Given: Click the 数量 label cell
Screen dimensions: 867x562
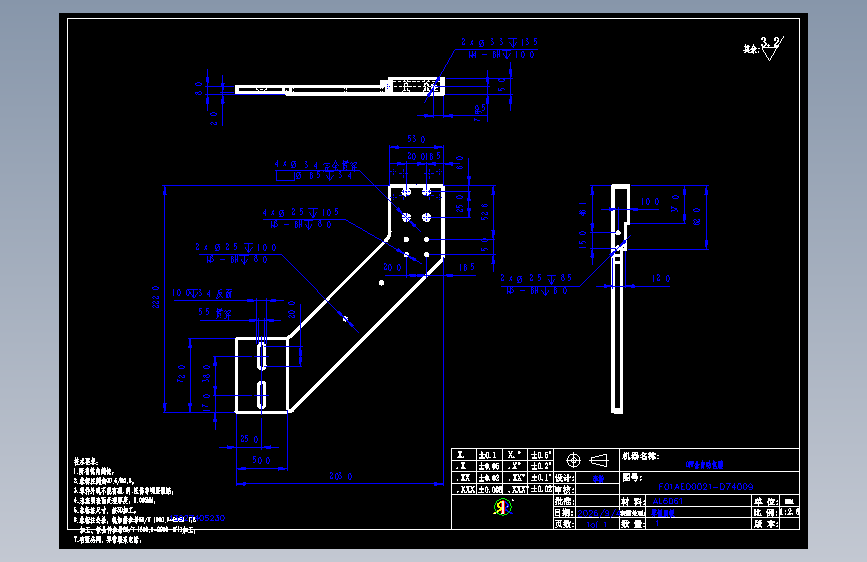Looking at the screenshot, I should pos(633,524).
